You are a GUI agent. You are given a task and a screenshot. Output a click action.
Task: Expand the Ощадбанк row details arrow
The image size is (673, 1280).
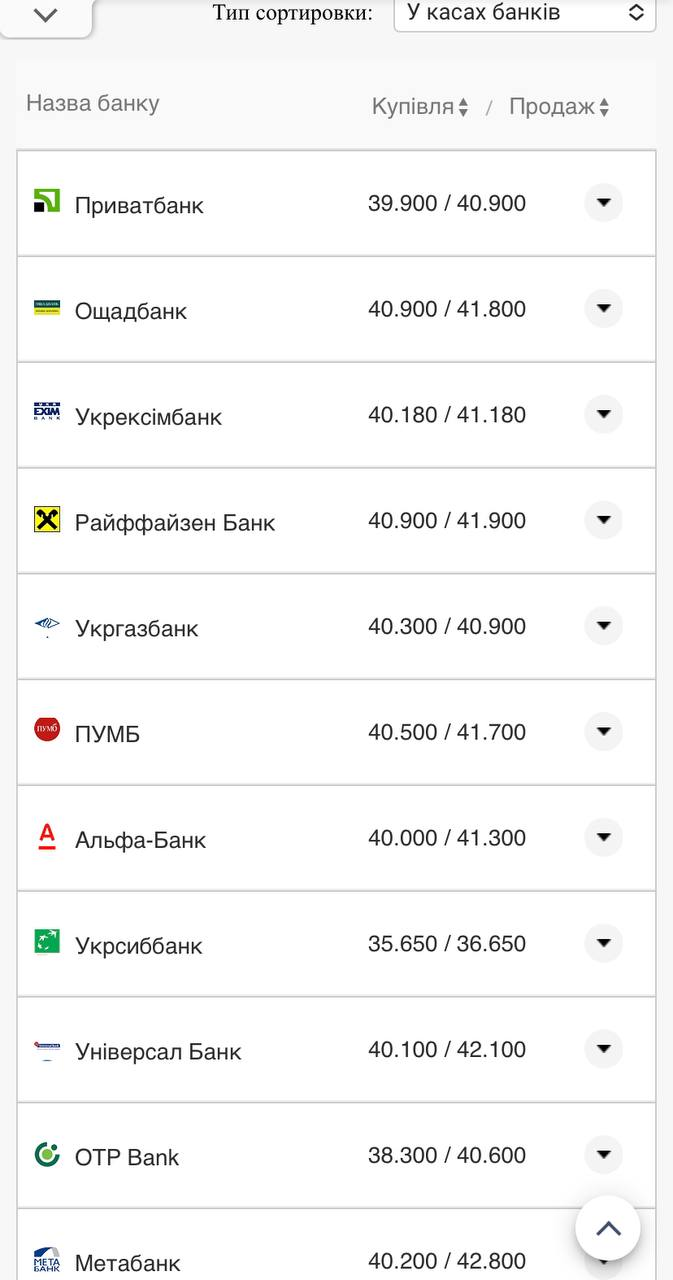pyautogui.click(x=603, y=309)
